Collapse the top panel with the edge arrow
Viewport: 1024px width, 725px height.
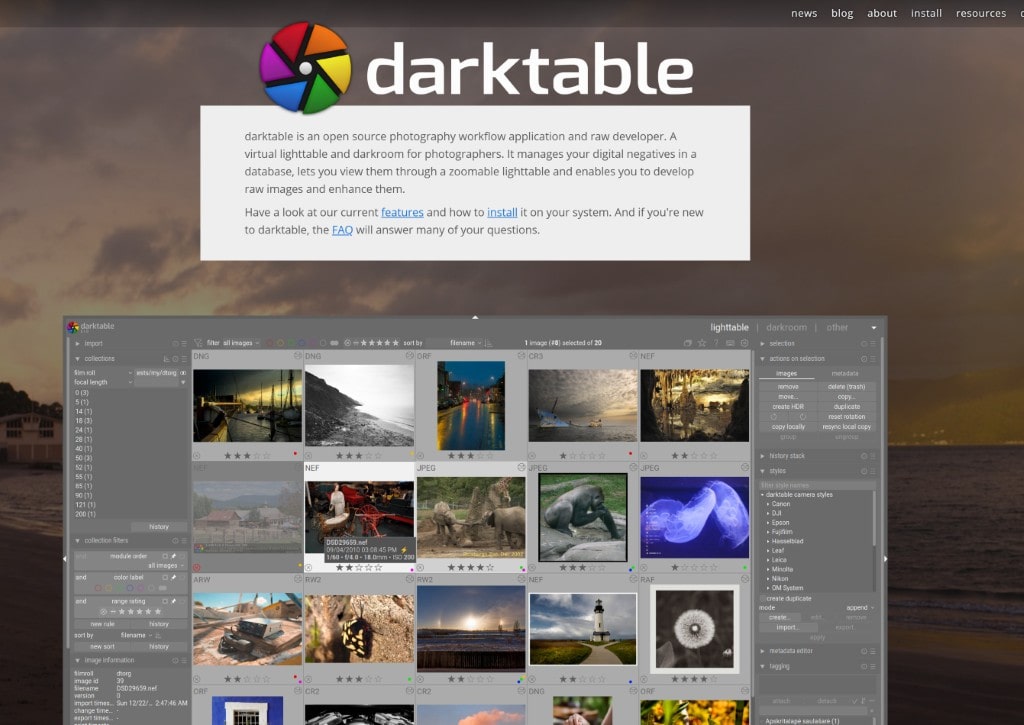(475, 317)
